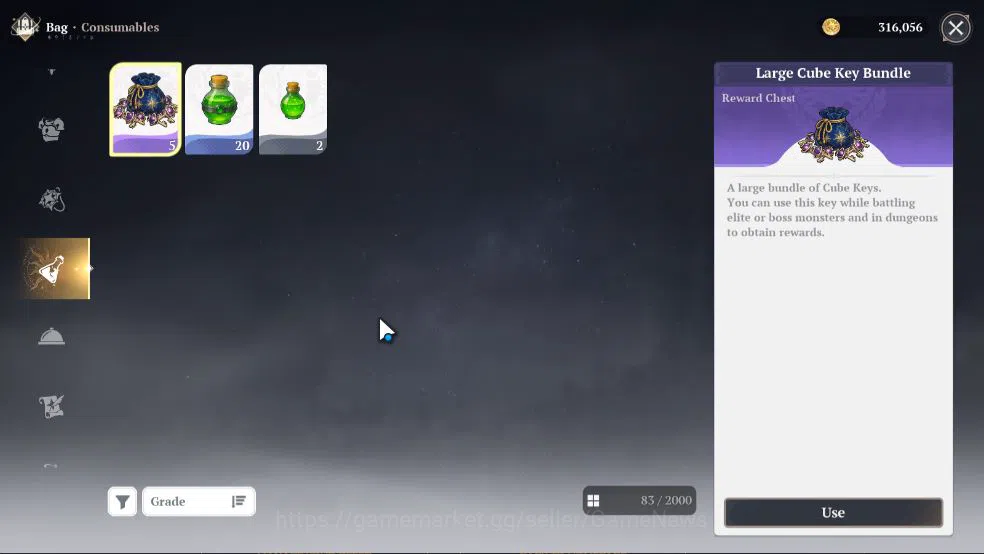Click the Bag emblem icon in header
Image resolution: width=984 pixels, height=554 pixels.
tap(25, 27)
